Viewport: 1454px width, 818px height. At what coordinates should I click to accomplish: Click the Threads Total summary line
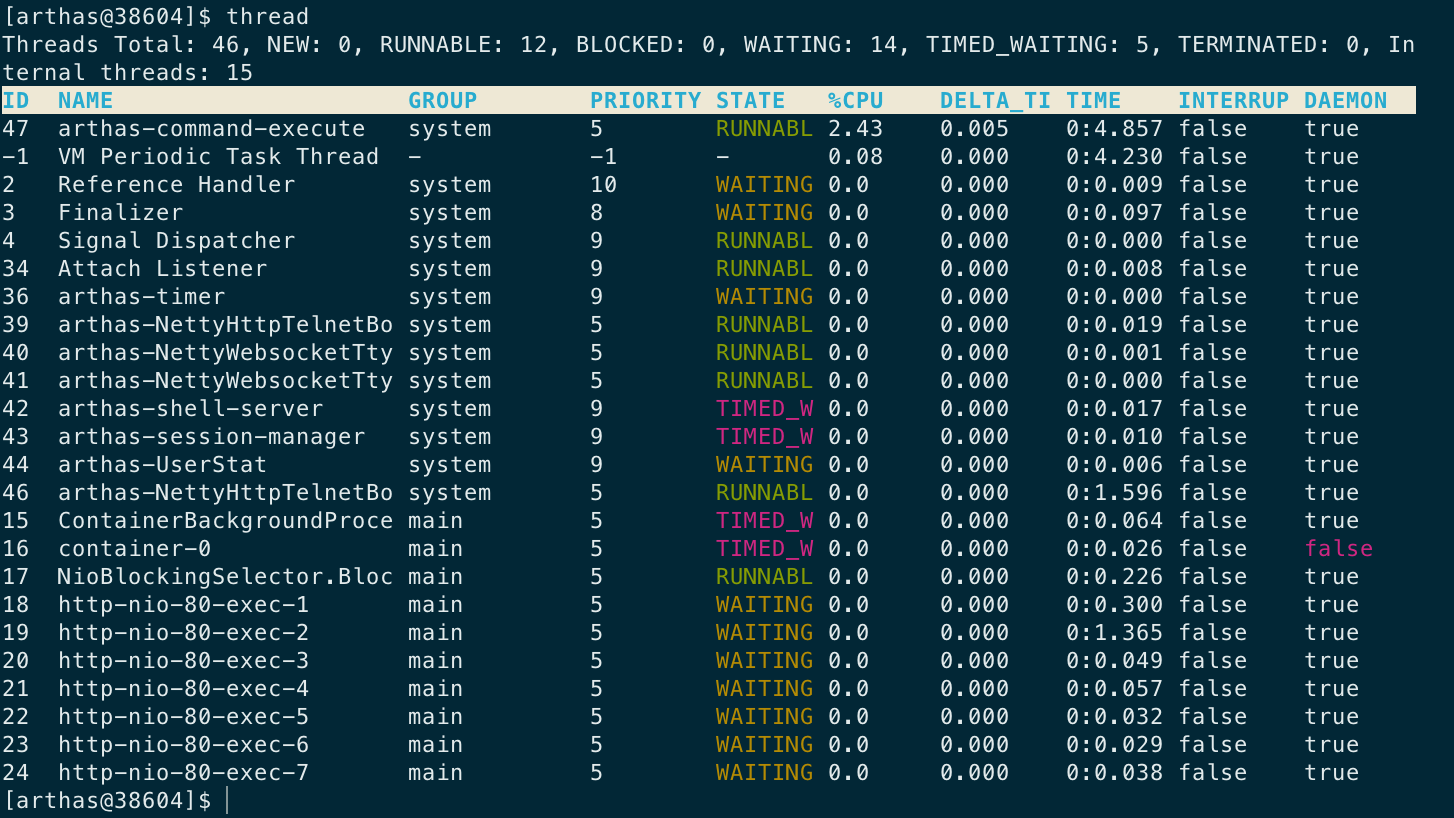(709, 45)
